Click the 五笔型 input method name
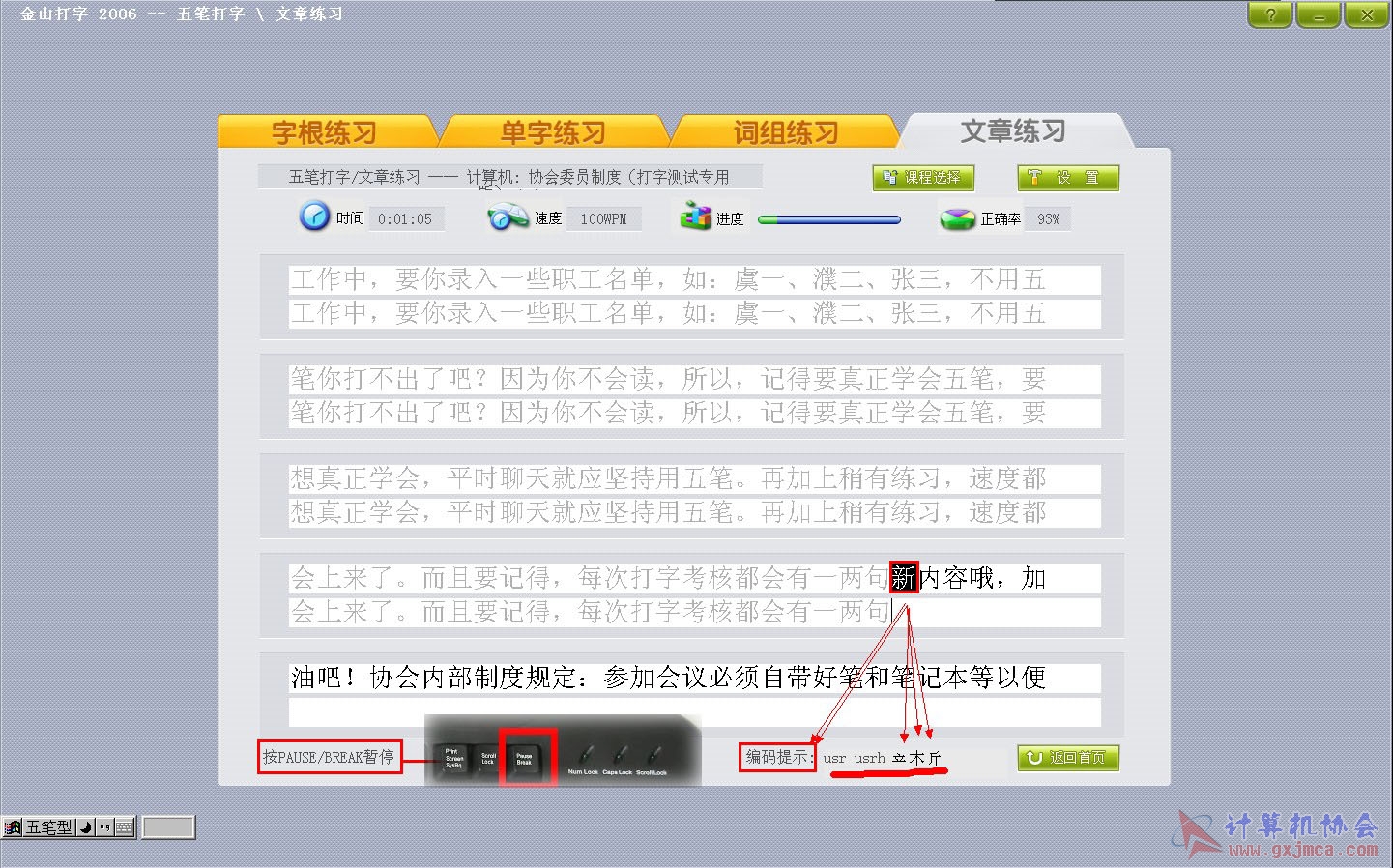 click(48, 827)
